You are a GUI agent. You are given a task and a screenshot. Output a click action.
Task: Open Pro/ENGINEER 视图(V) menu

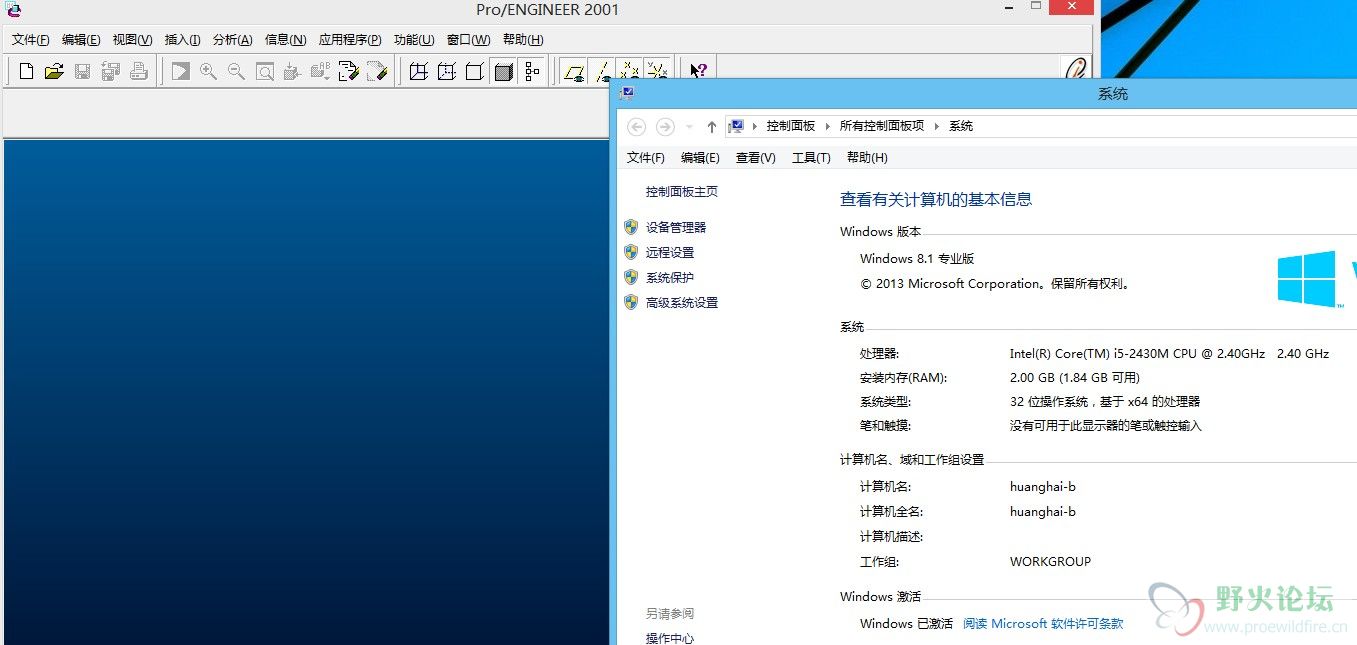(132, 40)
